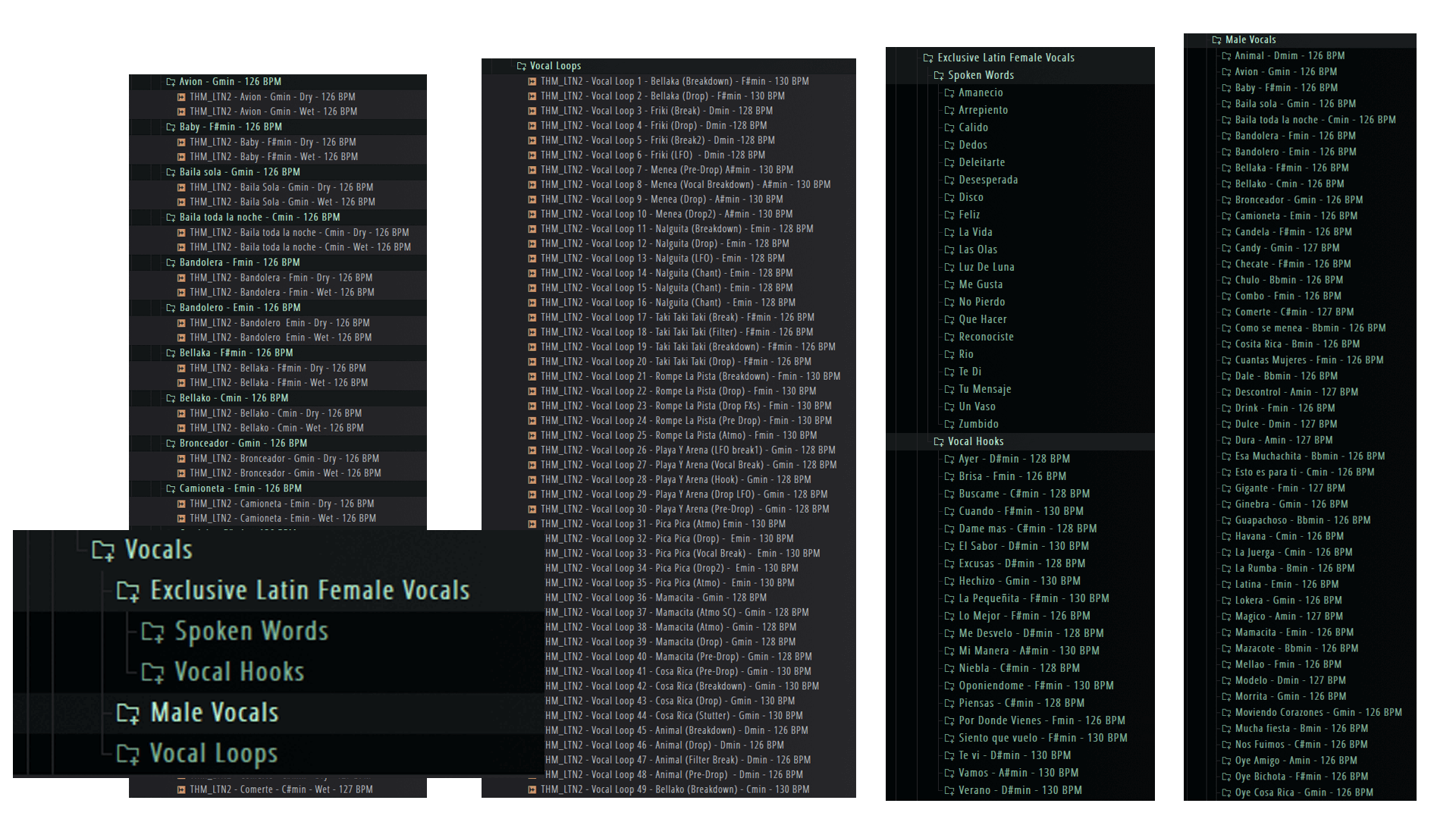Viewport: 1456px width, 819px height.
Task: Open Zumbido spoken words folder
Action: pyautogui.click(x=977, y=424)
